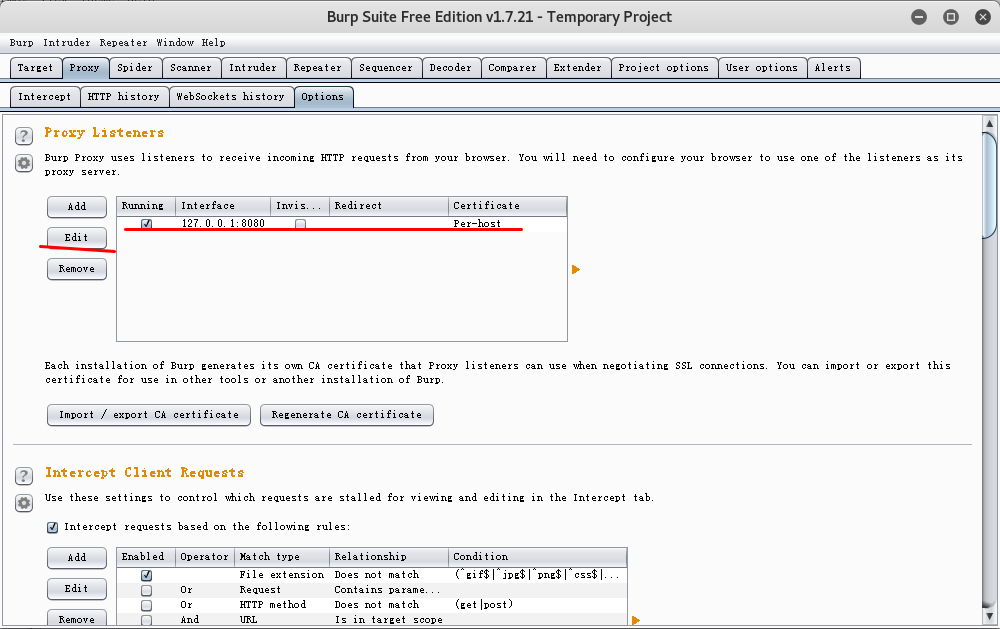Screen dimensions: 1000x629
Task: Click the Certificate column header
Action: [x=508, y=206]
